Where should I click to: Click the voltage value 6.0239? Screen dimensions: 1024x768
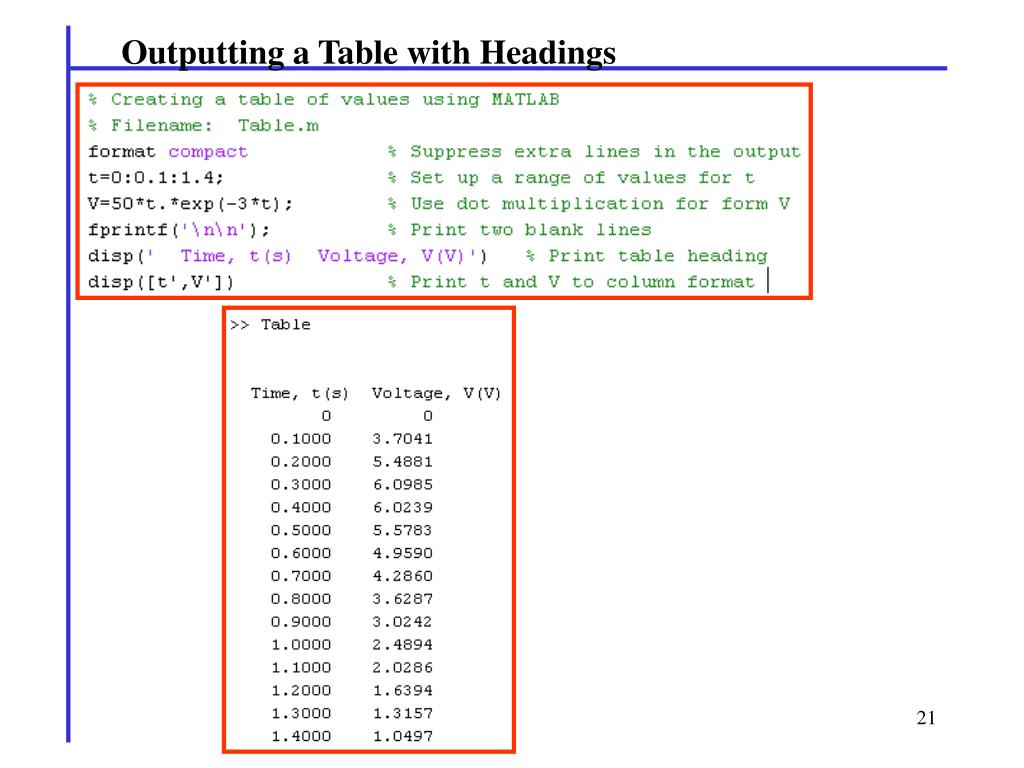tap(402, 507)
